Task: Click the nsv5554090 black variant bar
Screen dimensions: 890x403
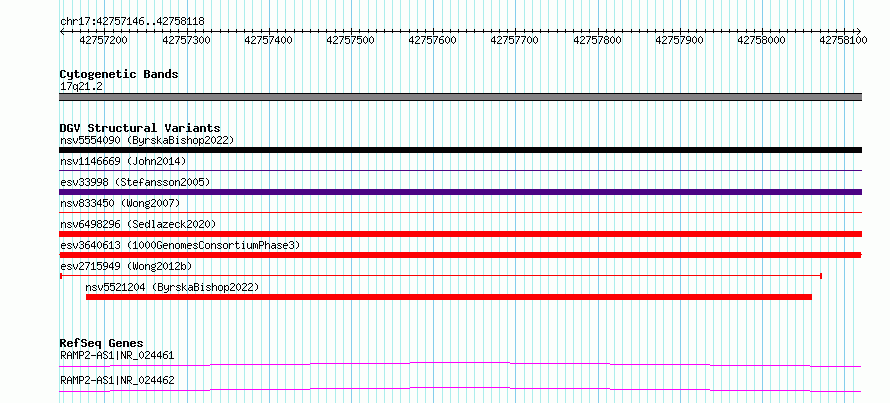Action: 460,150
